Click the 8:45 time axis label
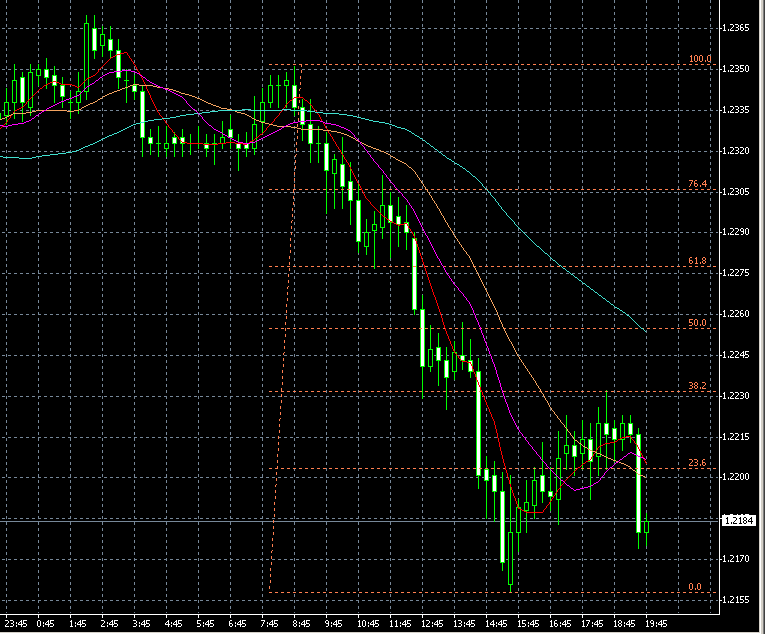The image size is (765, 634). point(302,624)
